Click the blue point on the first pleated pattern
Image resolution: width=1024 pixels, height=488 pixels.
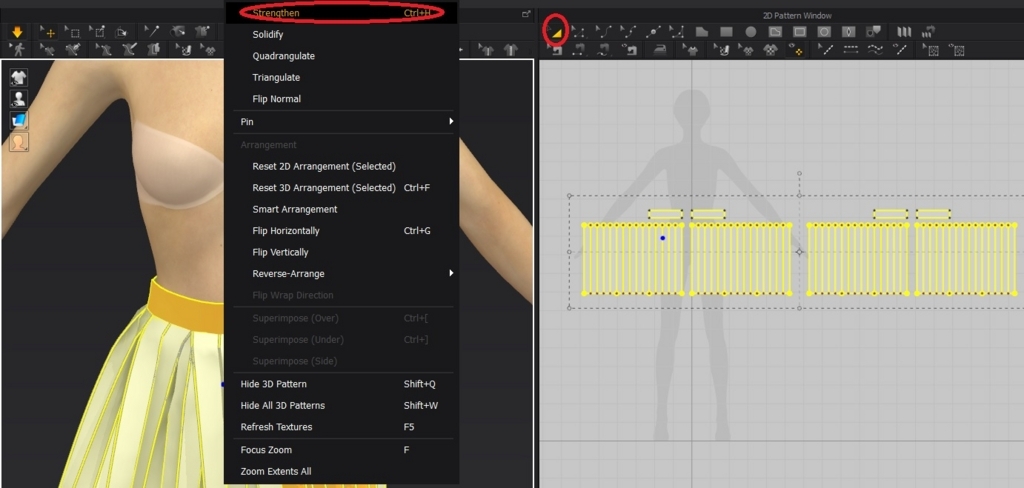pos(662,238)
